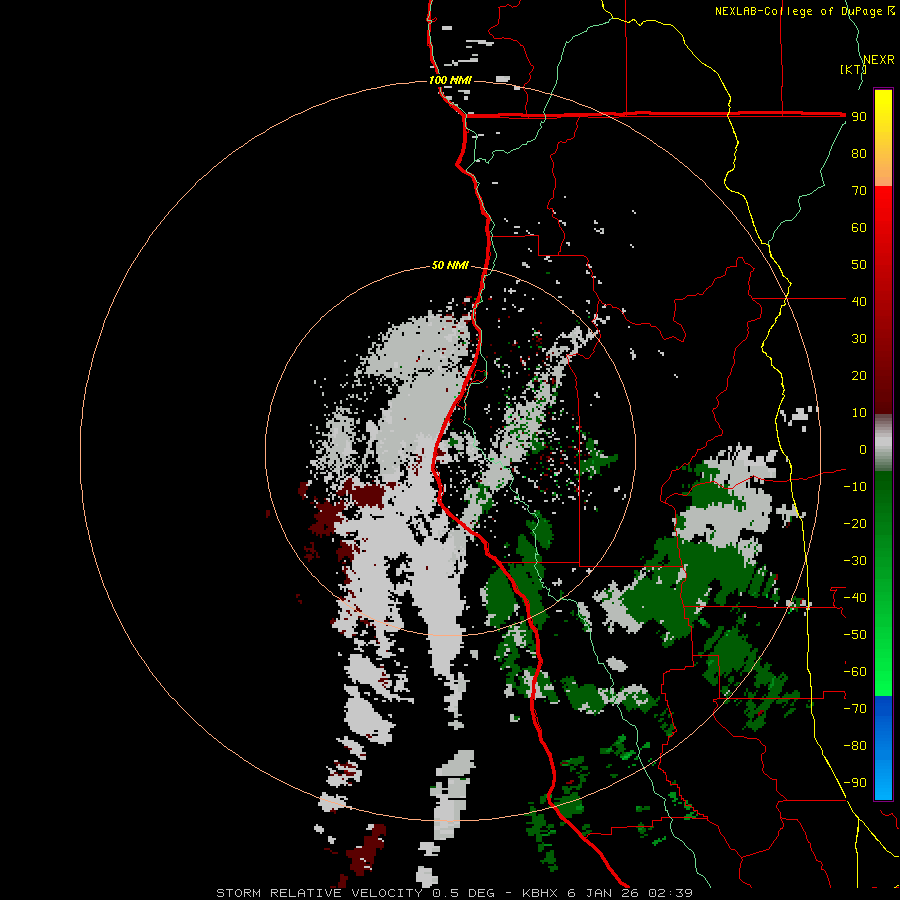Select the positive 10 knot scale label
This screenshot has height=900, width=900.
pos(859,413)
